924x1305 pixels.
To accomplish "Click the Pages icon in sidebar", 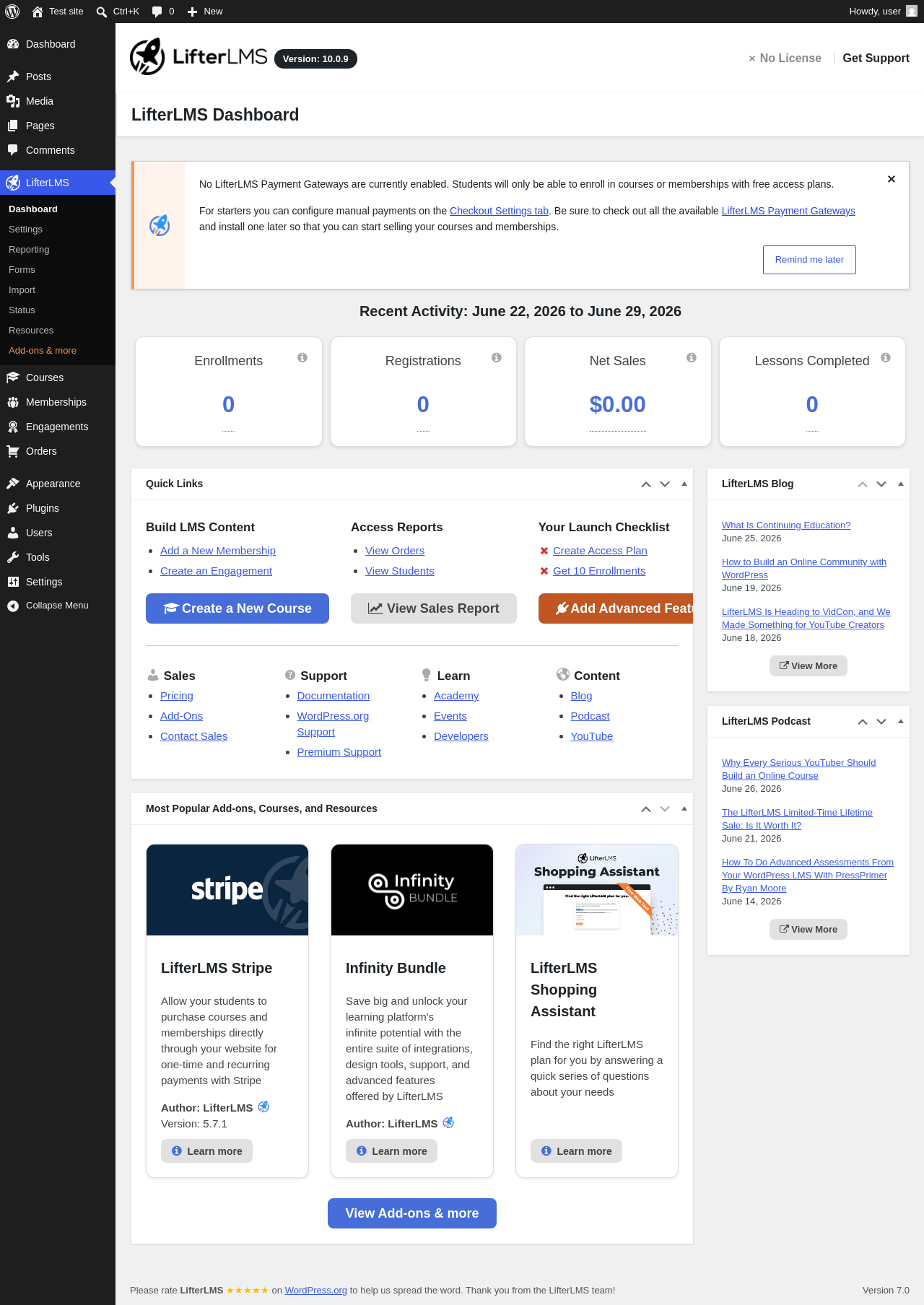I will (x=13, y=126).
